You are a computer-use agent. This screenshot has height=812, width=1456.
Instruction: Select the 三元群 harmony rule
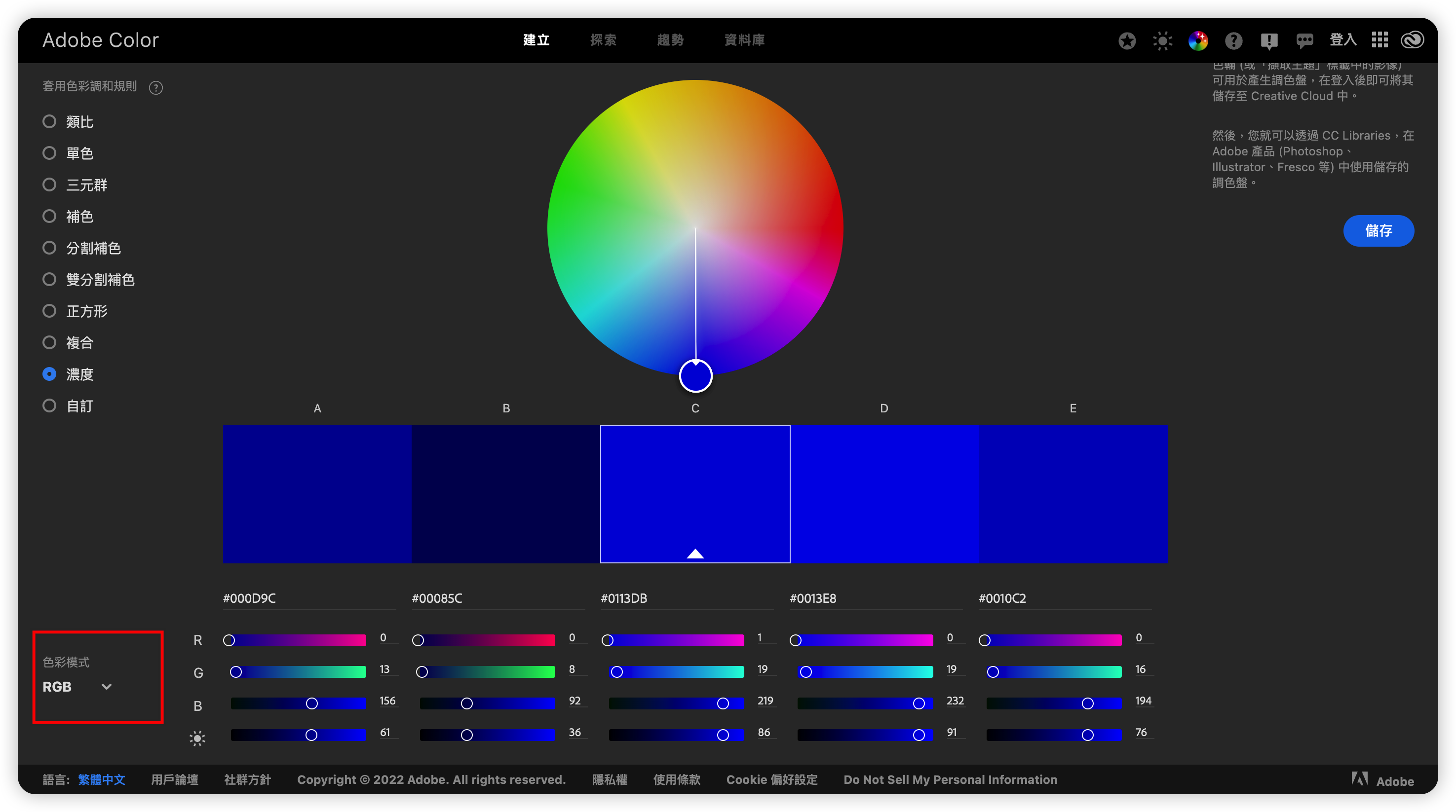click(x=75, y=185)
